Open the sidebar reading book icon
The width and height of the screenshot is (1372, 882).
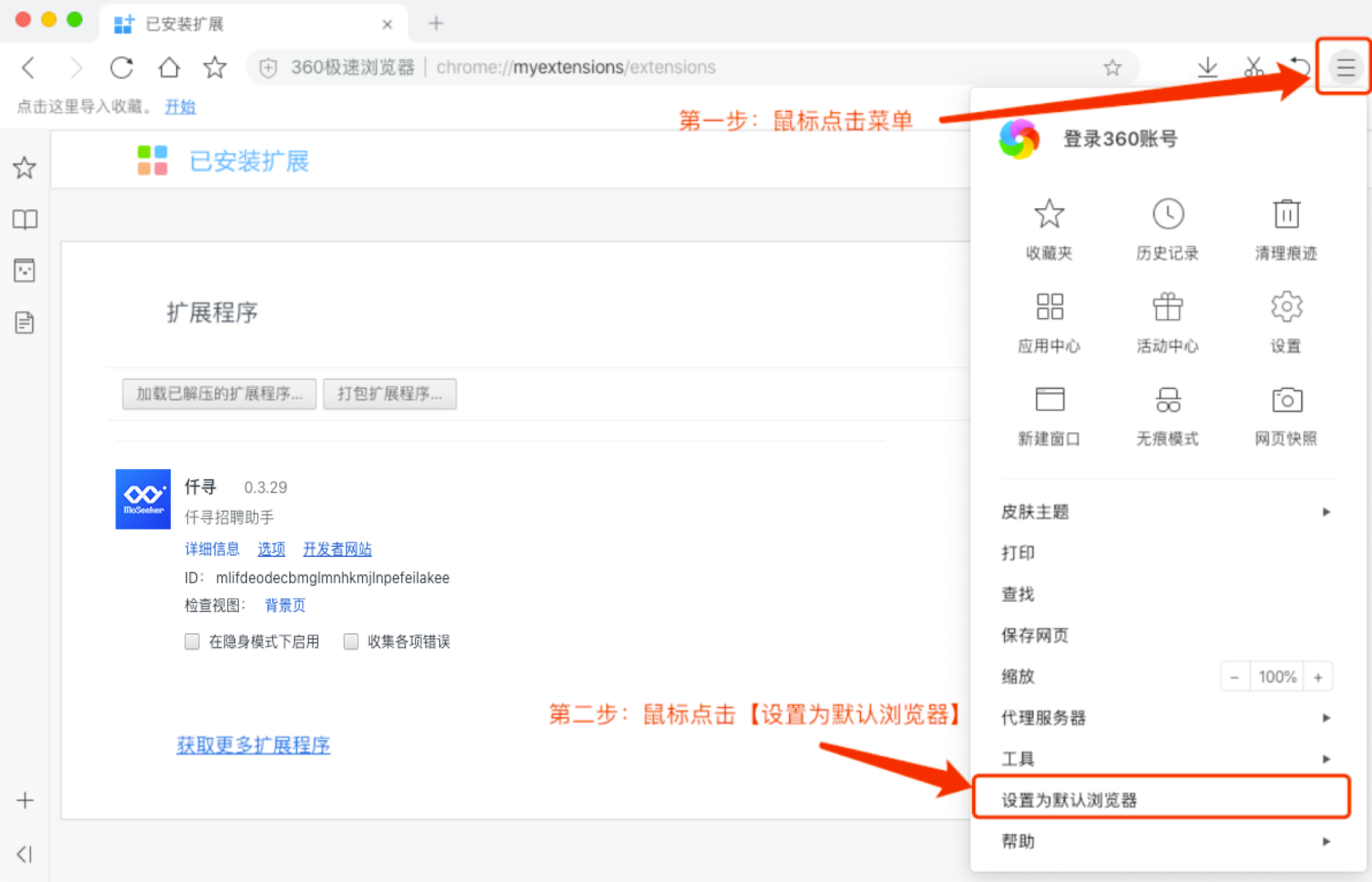click(25, 219)
